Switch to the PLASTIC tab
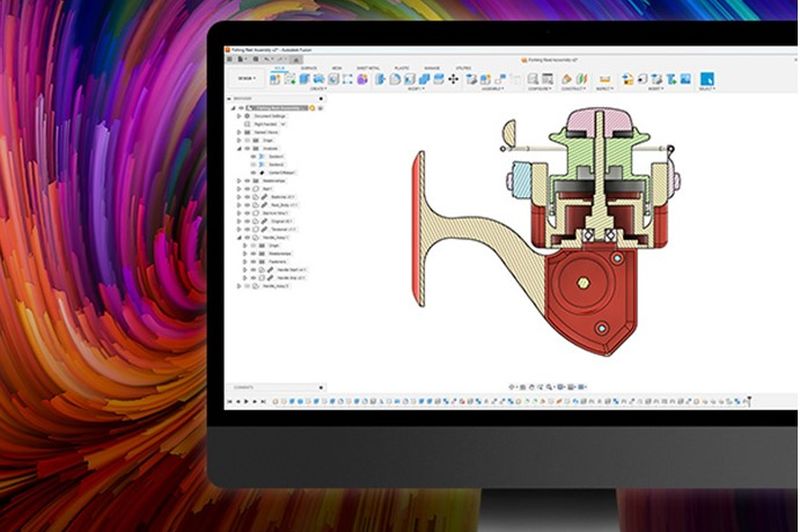Image resolution: width=800 pixels, height=532 pixels. (x=402, y=68)
